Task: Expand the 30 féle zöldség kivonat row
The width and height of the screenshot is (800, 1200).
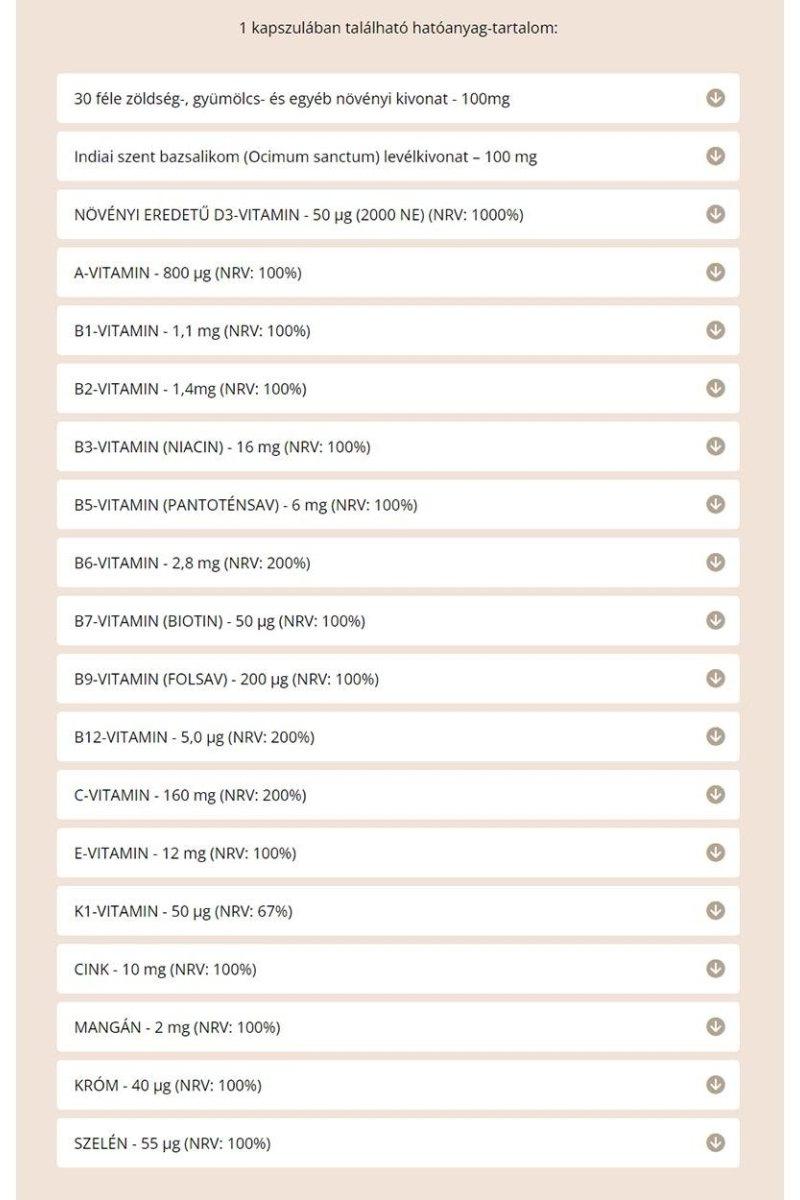Action: click(x=713, y=99)
